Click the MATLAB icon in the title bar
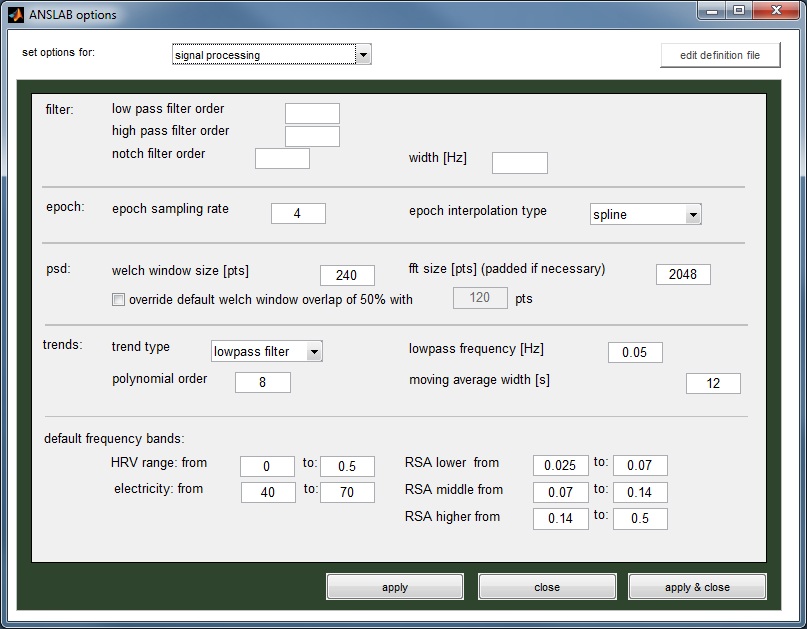Image resolution: width=807 pixels, height=629 pixels. point(16,14)
